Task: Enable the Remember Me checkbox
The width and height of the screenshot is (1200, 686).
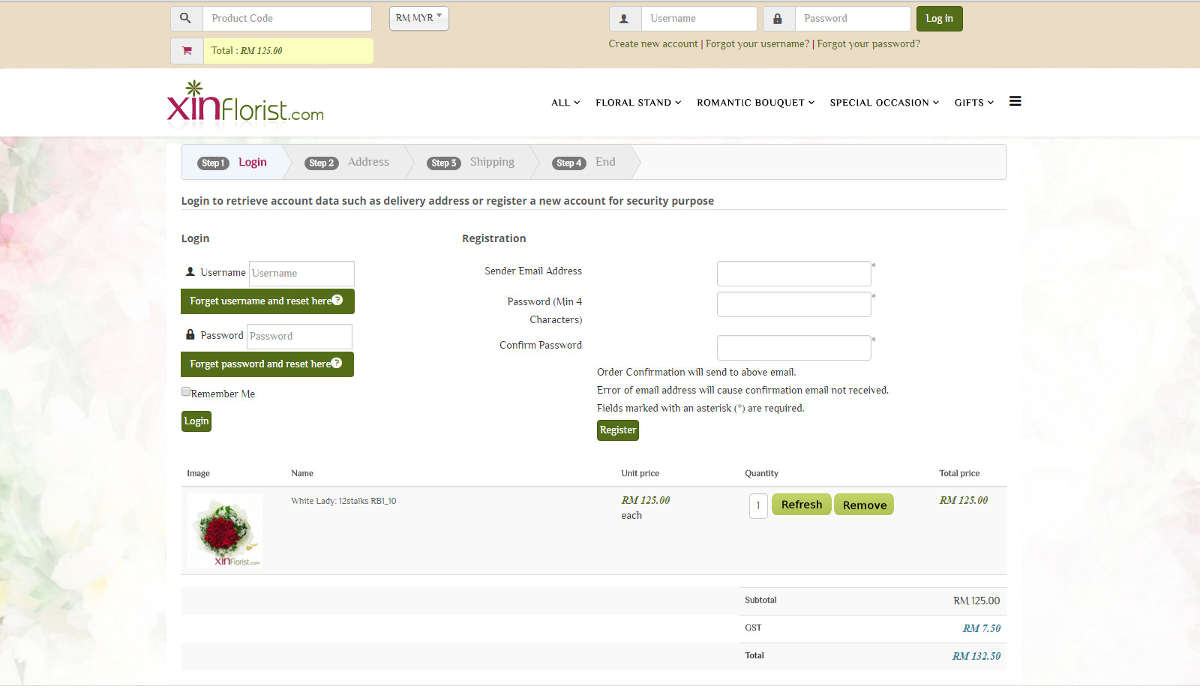Action: [186, 392]
